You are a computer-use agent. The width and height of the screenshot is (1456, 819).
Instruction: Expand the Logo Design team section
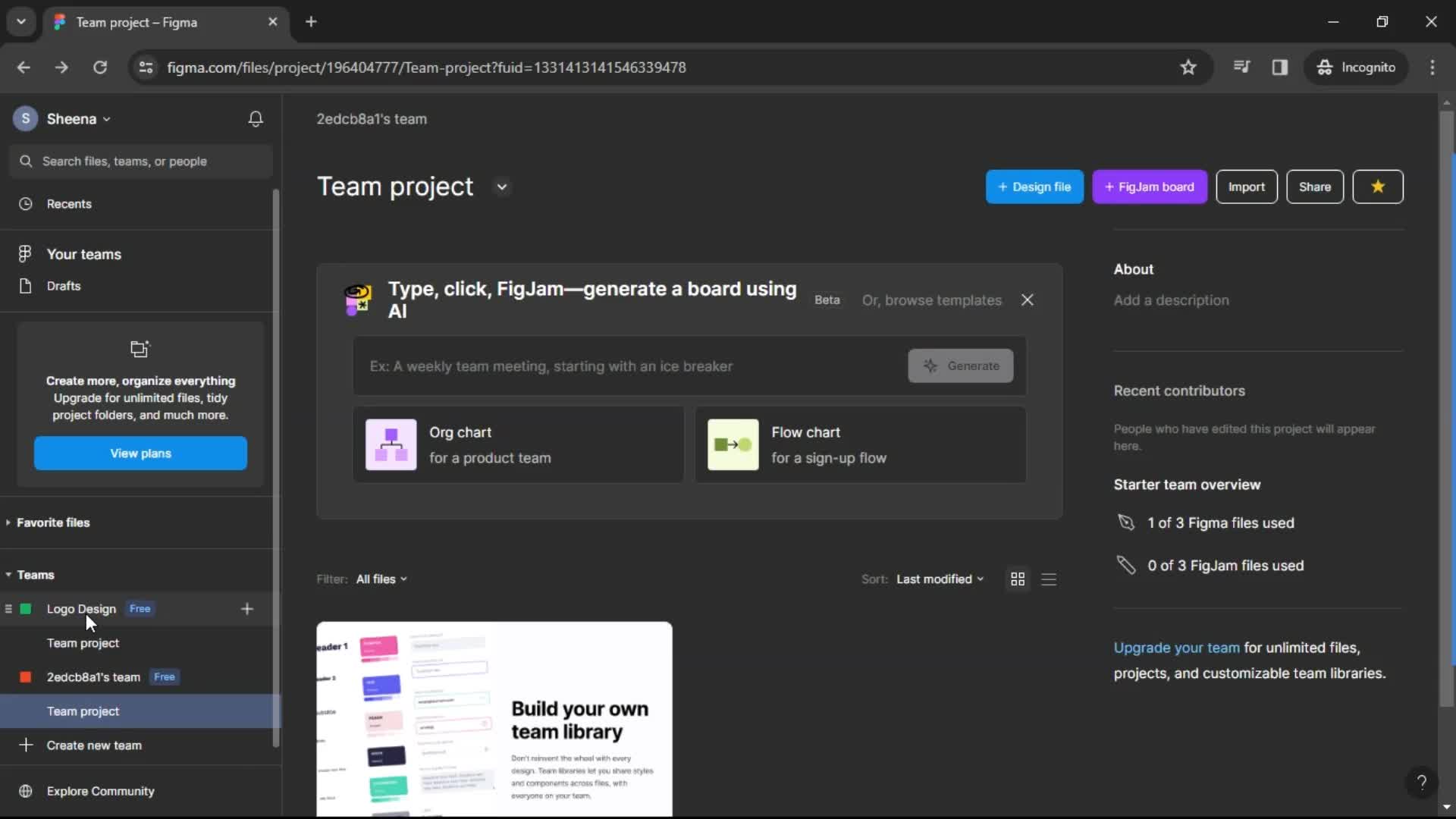tap(7, 608)
